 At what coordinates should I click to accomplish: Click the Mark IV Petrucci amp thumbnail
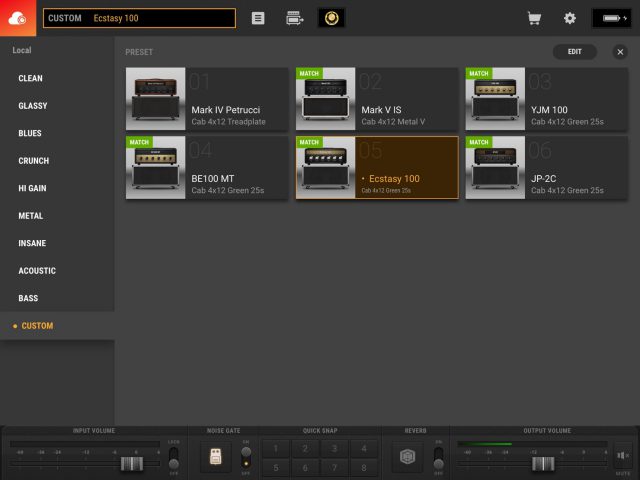coord(156,99)
